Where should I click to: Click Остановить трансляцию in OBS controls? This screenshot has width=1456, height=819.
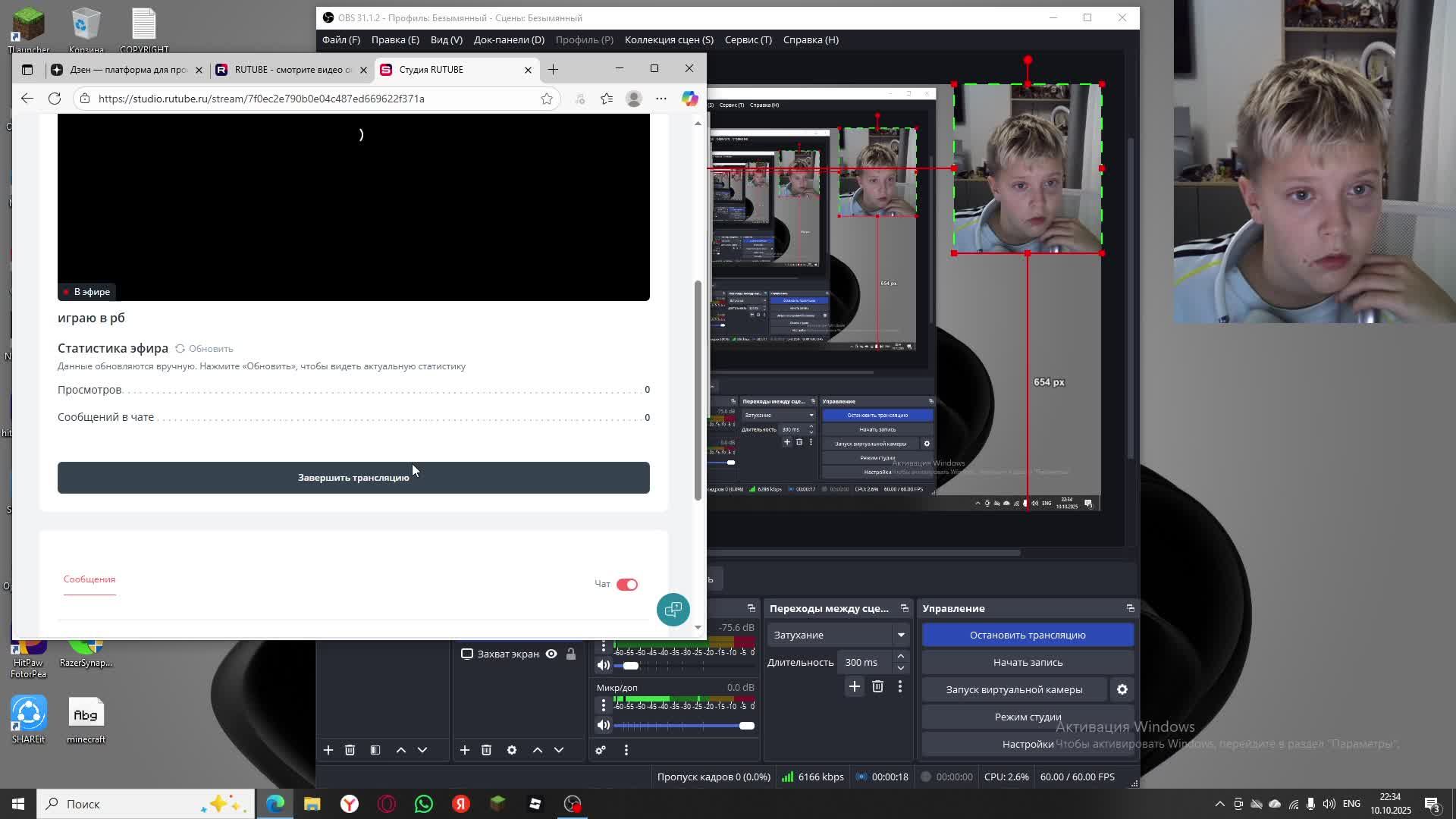(1028, 635)
